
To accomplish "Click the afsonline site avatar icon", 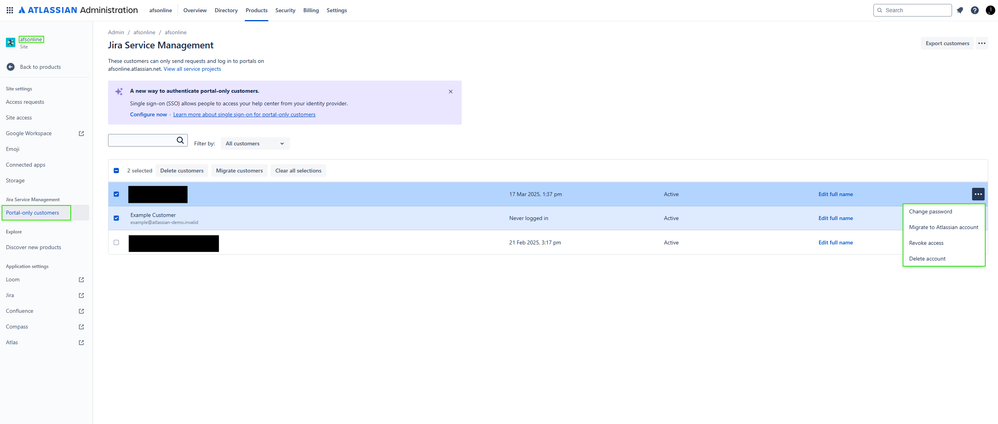I will click(10, 43).
